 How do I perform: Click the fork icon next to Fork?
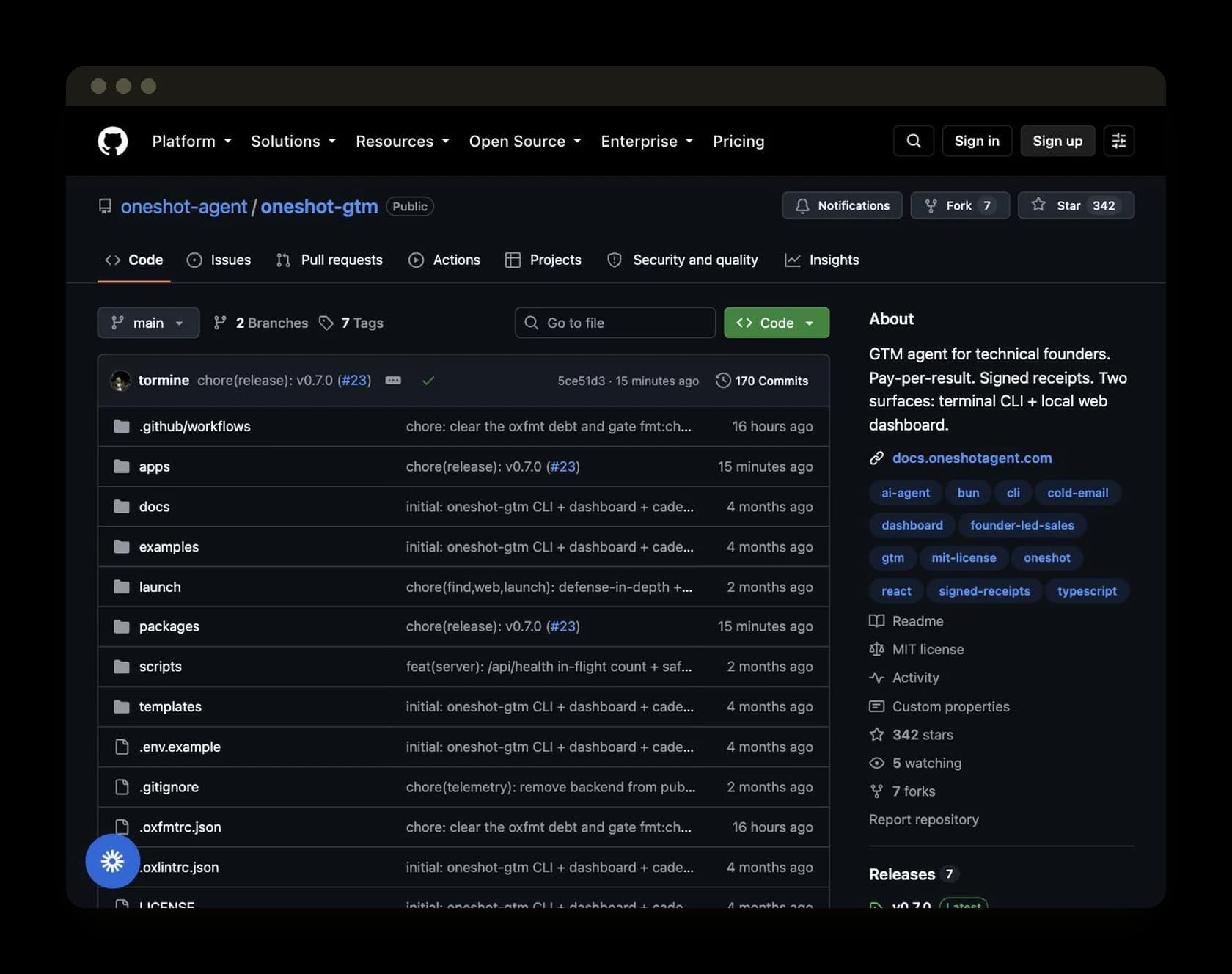931,206
